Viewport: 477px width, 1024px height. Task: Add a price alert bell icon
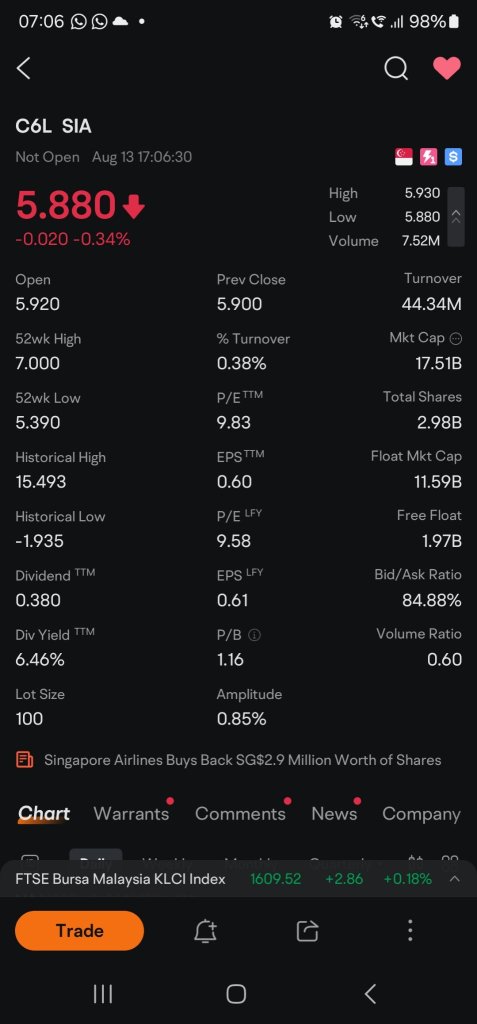[x=205, y=931]
